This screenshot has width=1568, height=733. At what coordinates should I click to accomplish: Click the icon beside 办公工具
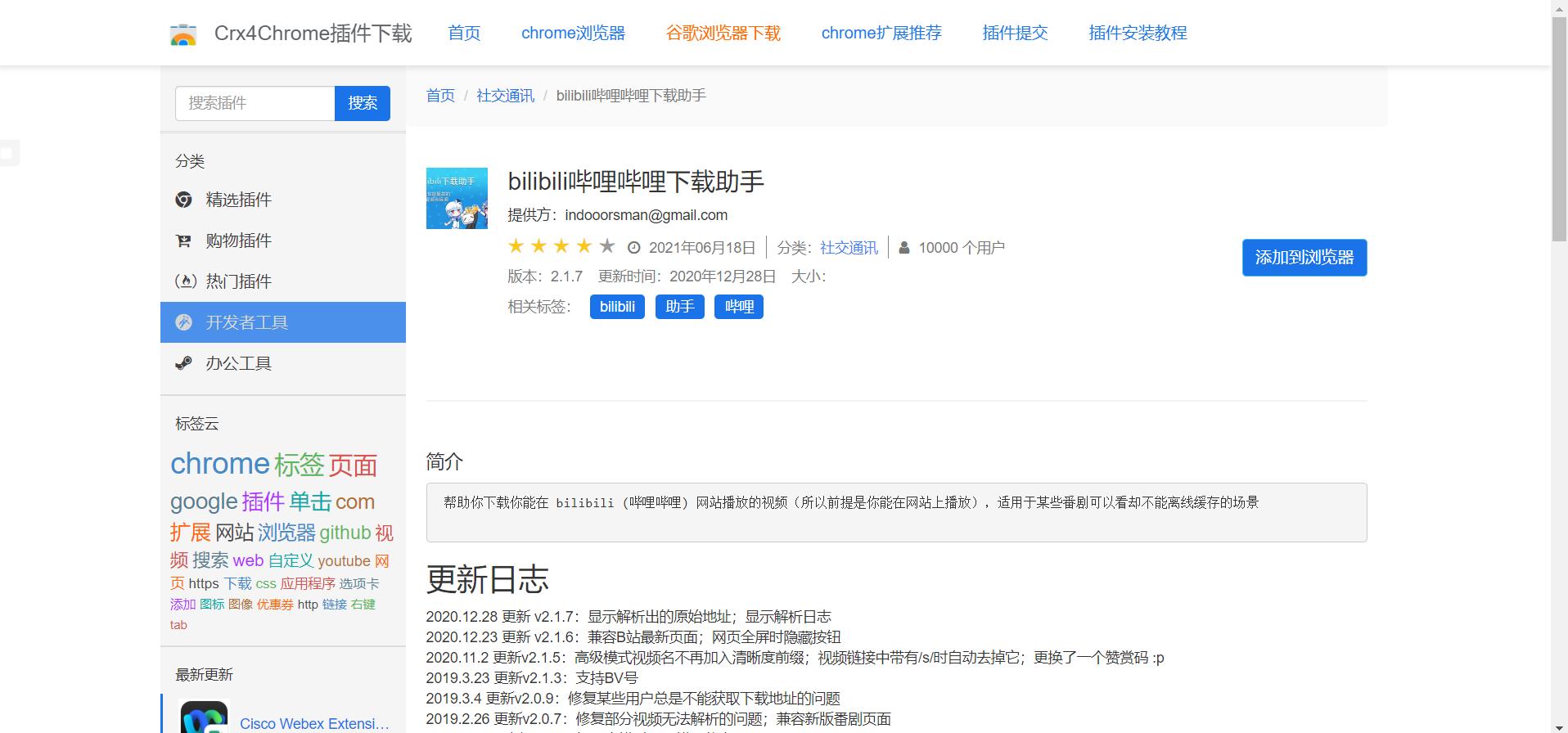click(184, 363)
